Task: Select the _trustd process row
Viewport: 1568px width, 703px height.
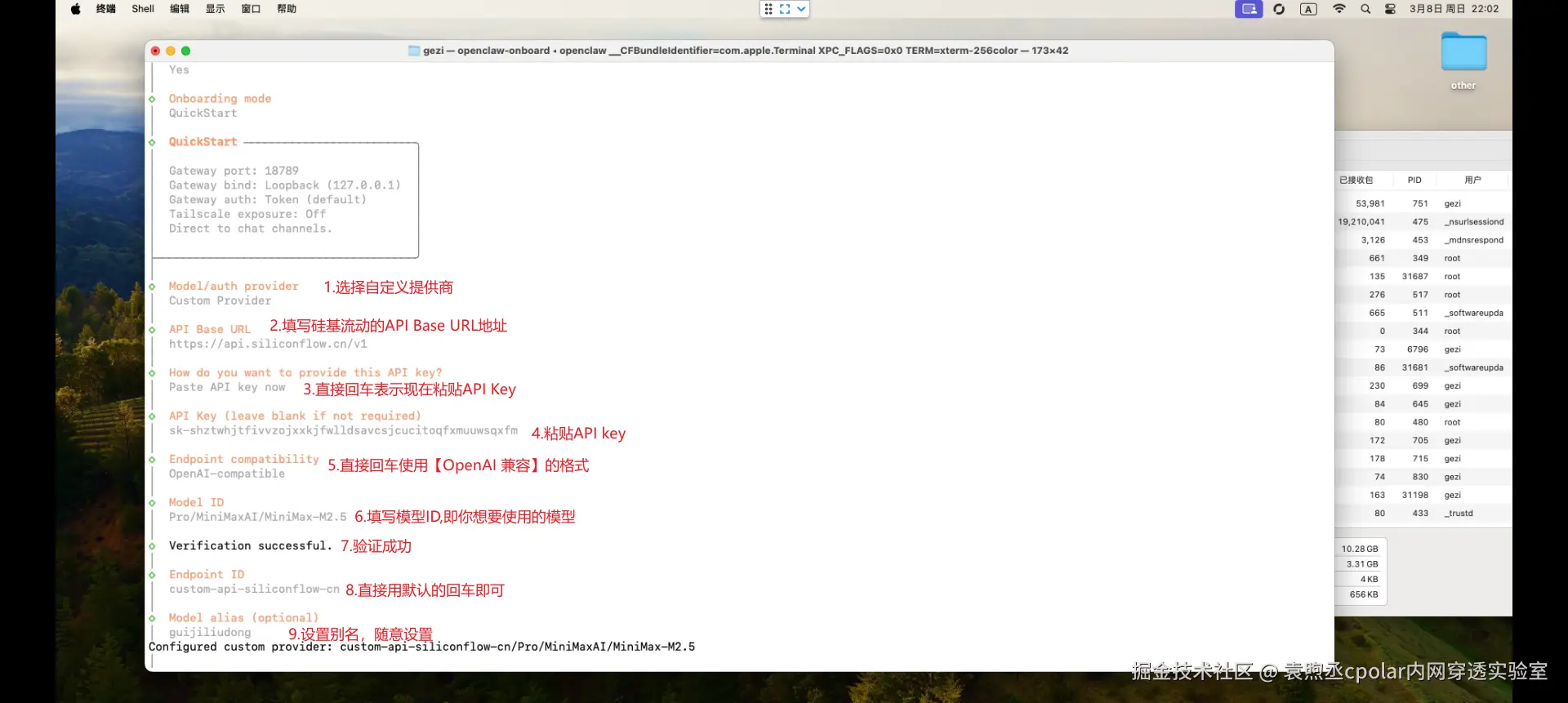Action: [1422, 514]
